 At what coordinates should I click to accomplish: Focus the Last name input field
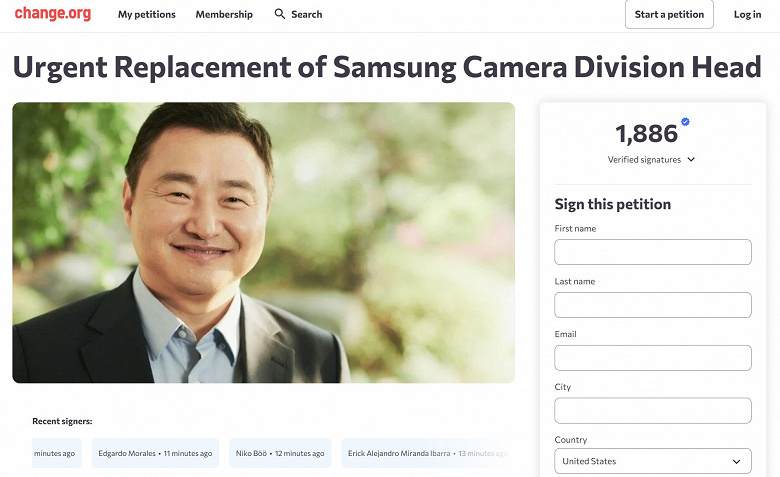click(653, 305)
